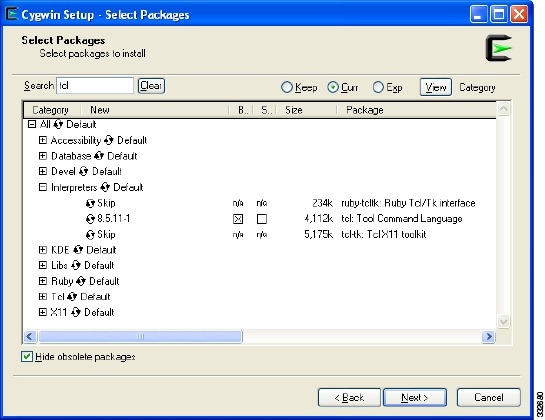
Task: Click the 234k size value
Action: (x=322, y=203)
